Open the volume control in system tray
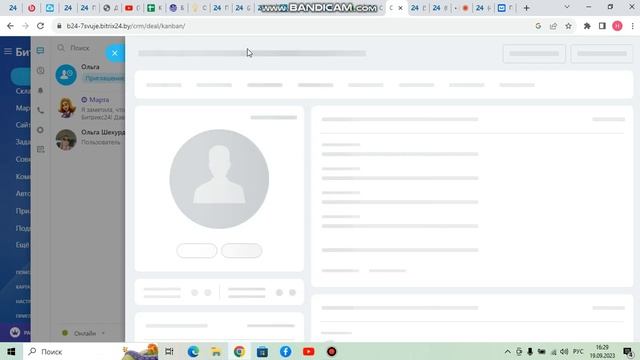Screen dimensions: 640x360 click(x=564, y=351)
